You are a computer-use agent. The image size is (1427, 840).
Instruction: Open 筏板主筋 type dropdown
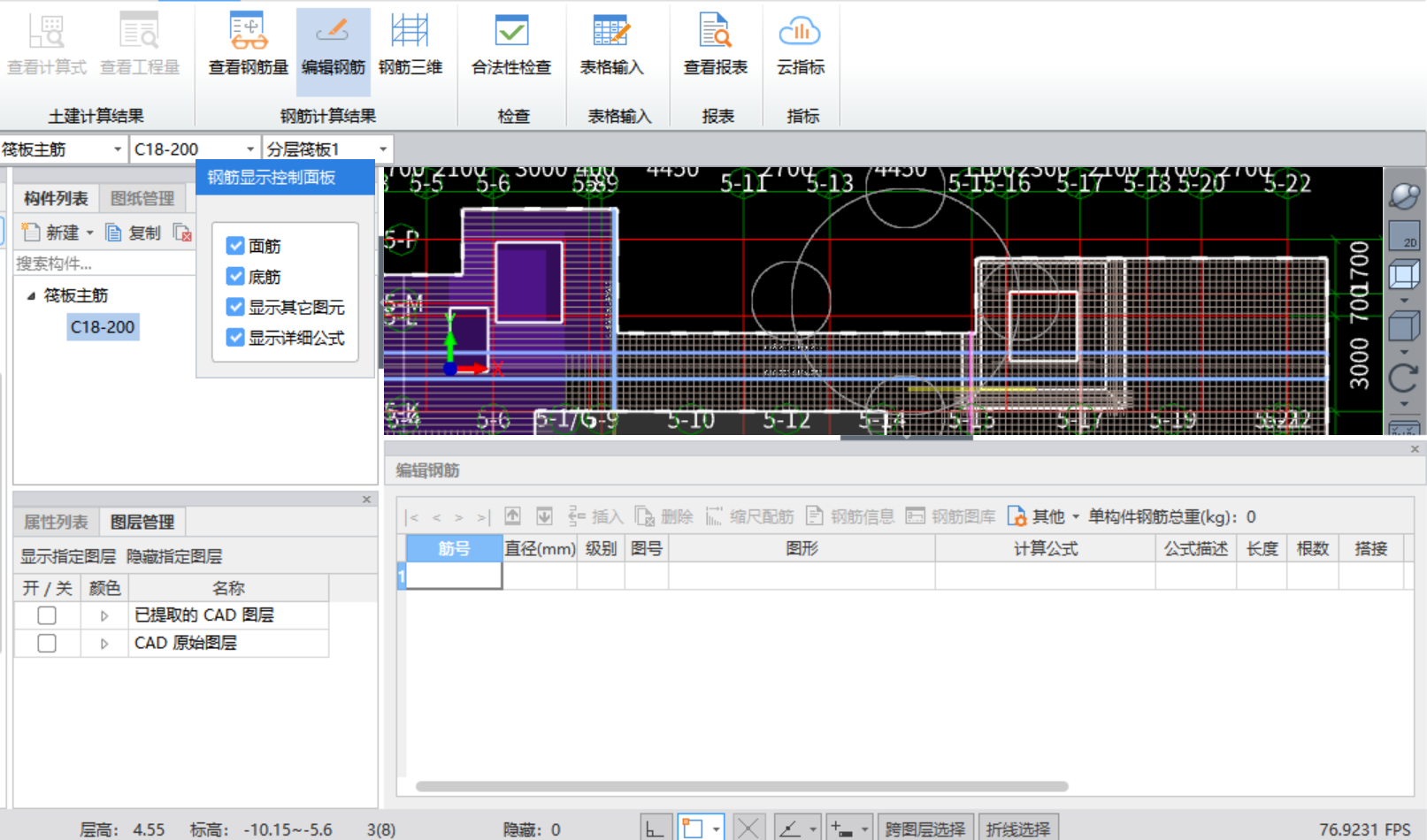117,149
